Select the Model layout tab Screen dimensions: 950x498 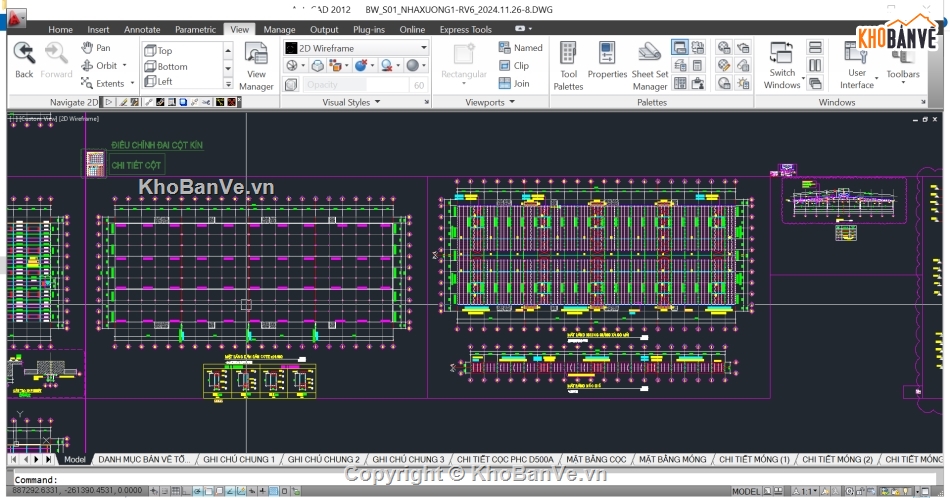pos(75,459)
